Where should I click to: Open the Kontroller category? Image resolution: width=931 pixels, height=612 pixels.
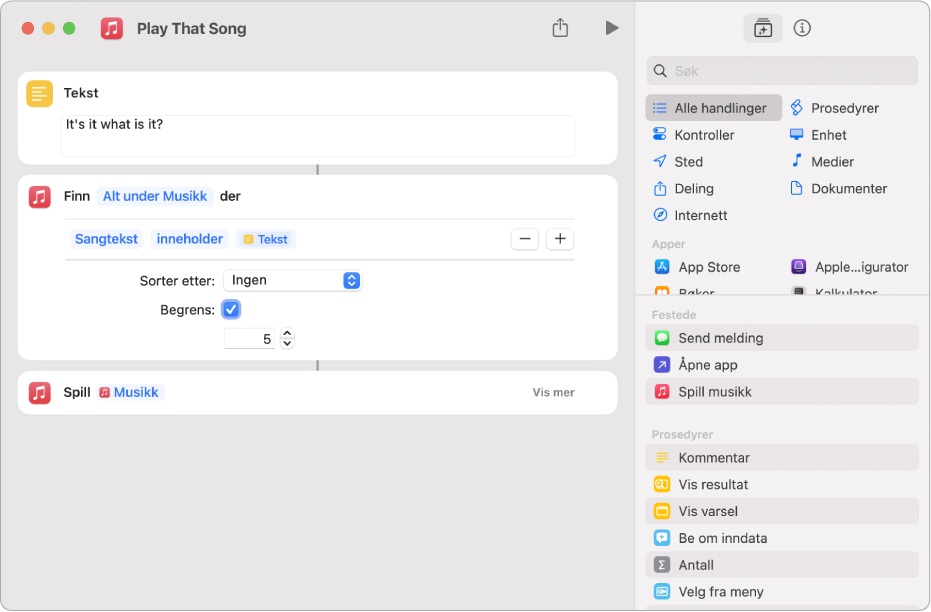click(x=694, y=135)
